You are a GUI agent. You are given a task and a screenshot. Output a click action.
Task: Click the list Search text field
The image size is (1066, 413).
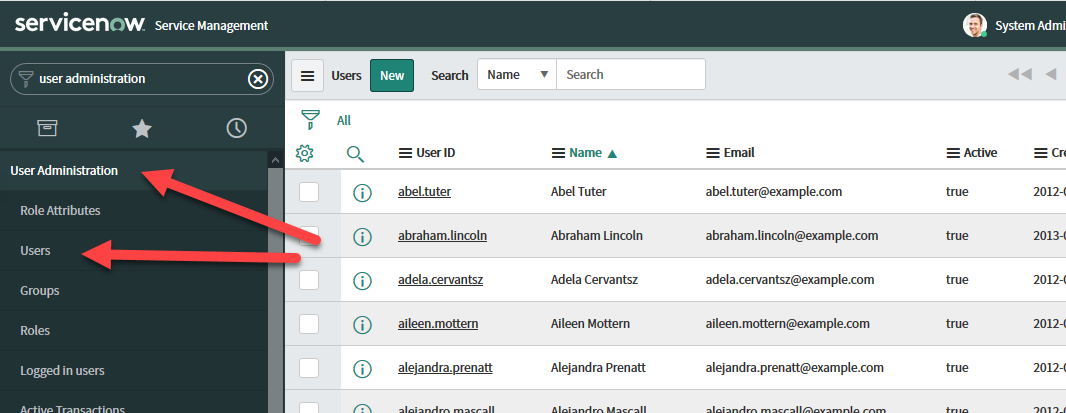coord(630,75)
